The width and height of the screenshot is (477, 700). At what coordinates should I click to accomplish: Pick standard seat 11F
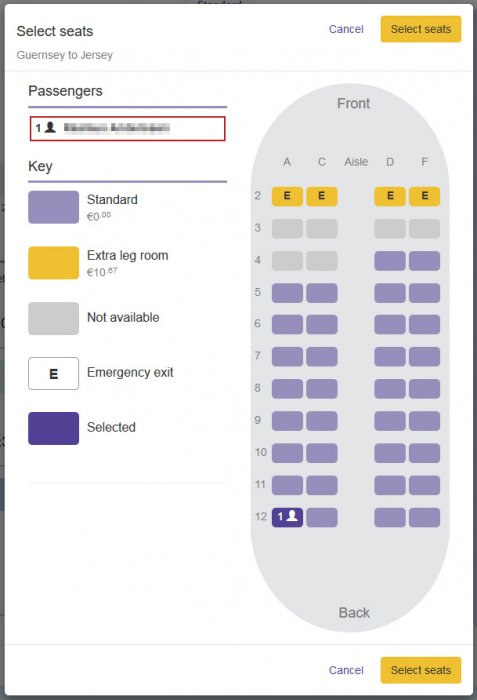click(424, 485)
